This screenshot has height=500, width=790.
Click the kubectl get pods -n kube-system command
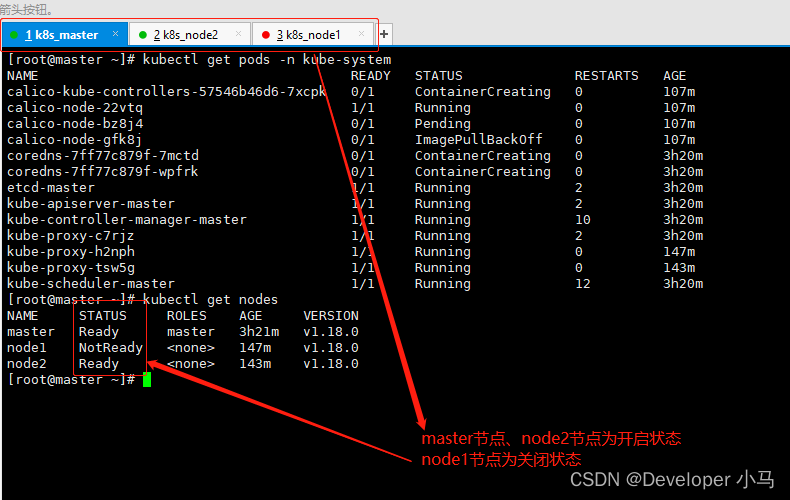click(267, 60)
